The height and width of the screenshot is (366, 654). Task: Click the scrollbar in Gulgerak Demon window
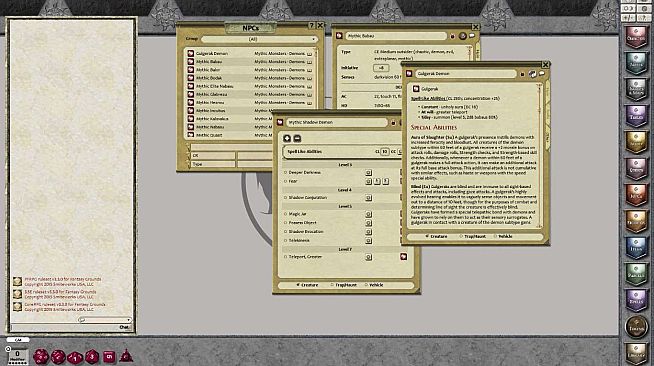[x=539, y=155]
